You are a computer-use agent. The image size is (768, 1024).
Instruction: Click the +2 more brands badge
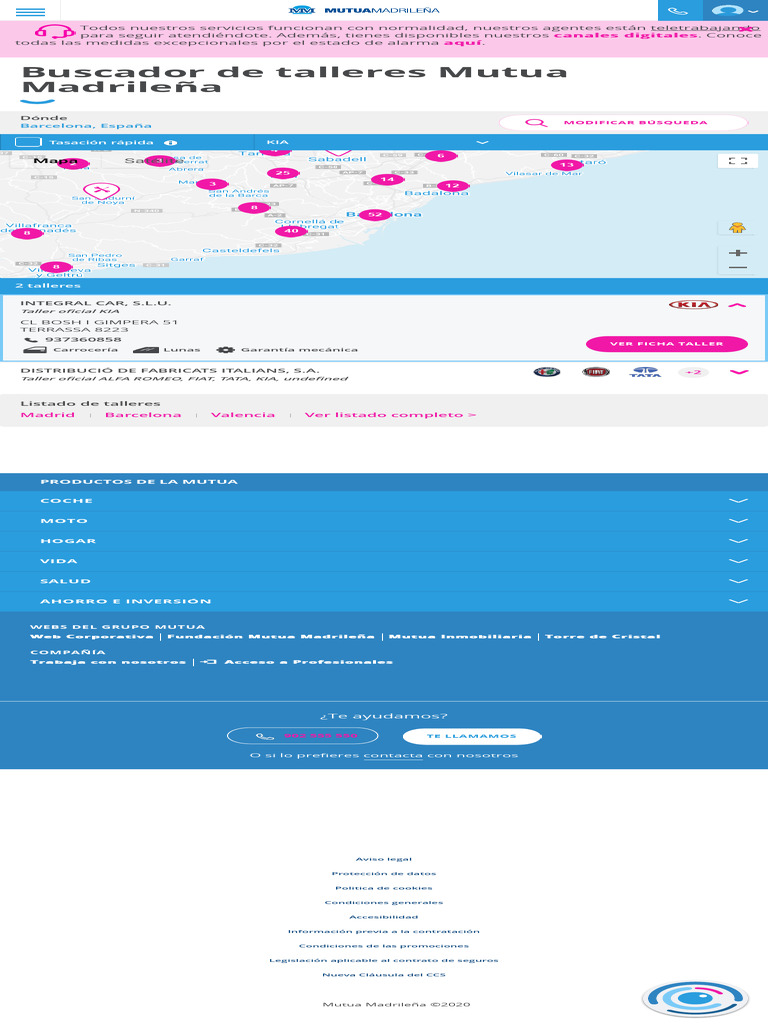tap(693, 372)
